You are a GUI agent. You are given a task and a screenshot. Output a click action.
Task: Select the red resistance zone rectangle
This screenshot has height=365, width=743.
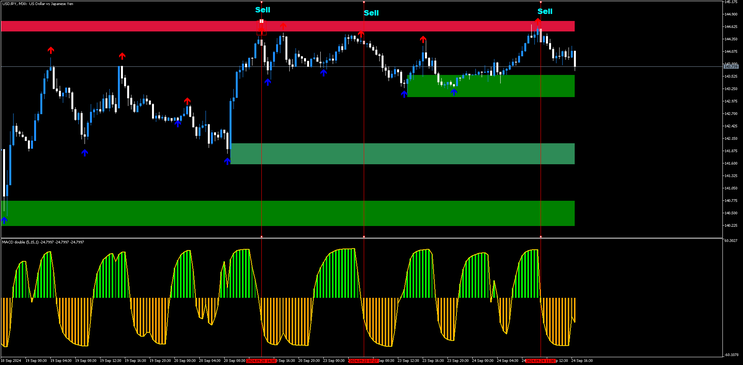(288, 26)
